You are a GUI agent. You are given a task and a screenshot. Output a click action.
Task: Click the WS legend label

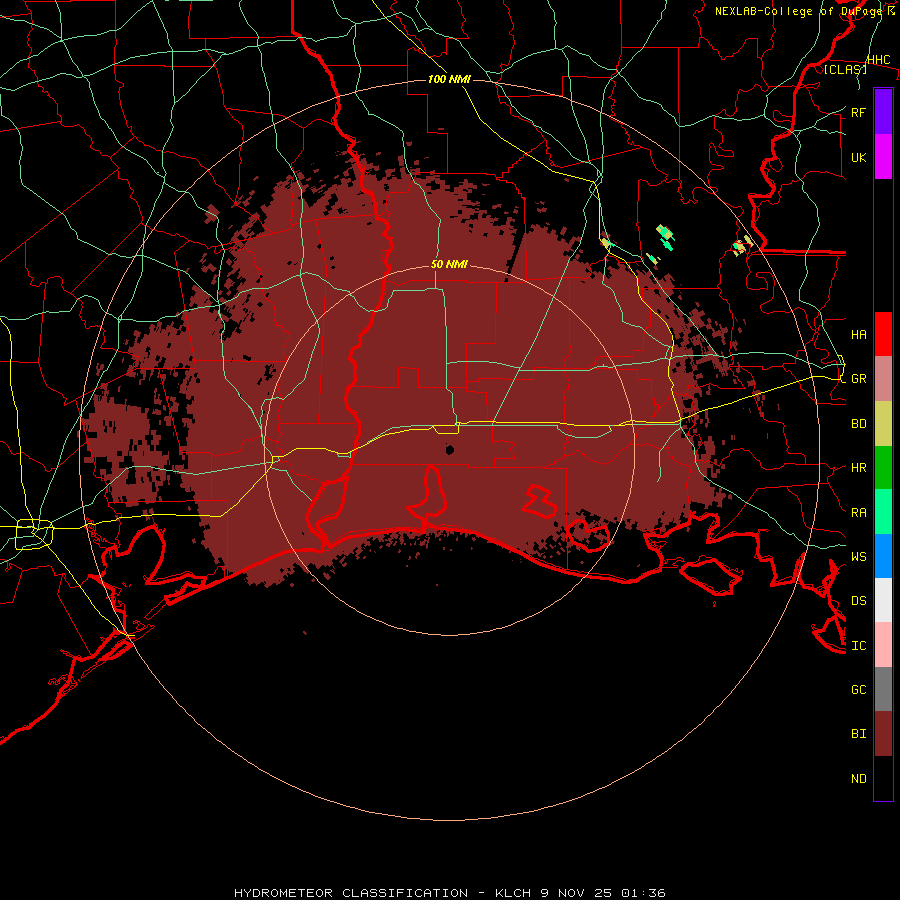[858, 556]
